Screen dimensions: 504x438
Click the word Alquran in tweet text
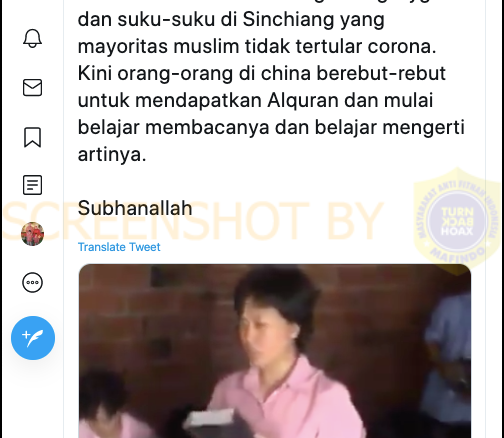(303, 100)
